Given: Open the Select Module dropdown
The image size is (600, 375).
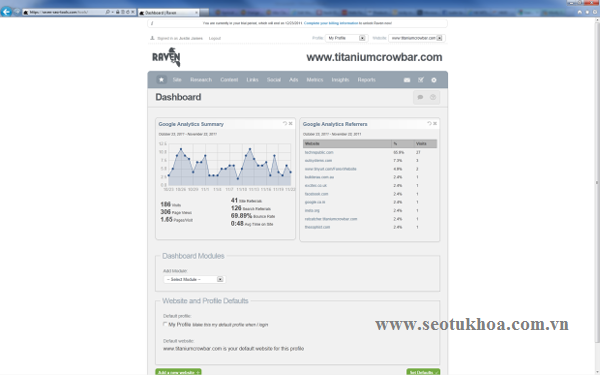Looking at the screenshot, I should [194, 279].
